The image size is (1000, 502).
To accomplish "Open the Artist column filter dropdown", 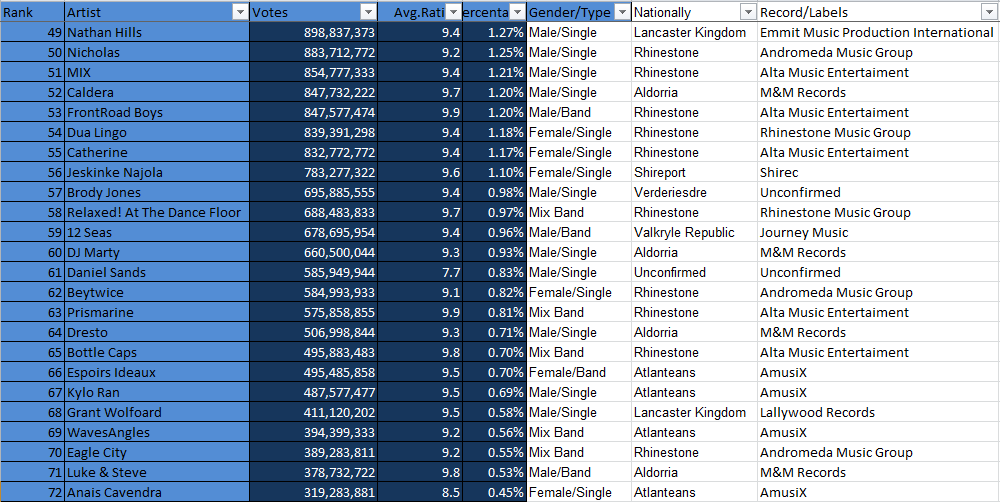I will [x=240, y=12].
